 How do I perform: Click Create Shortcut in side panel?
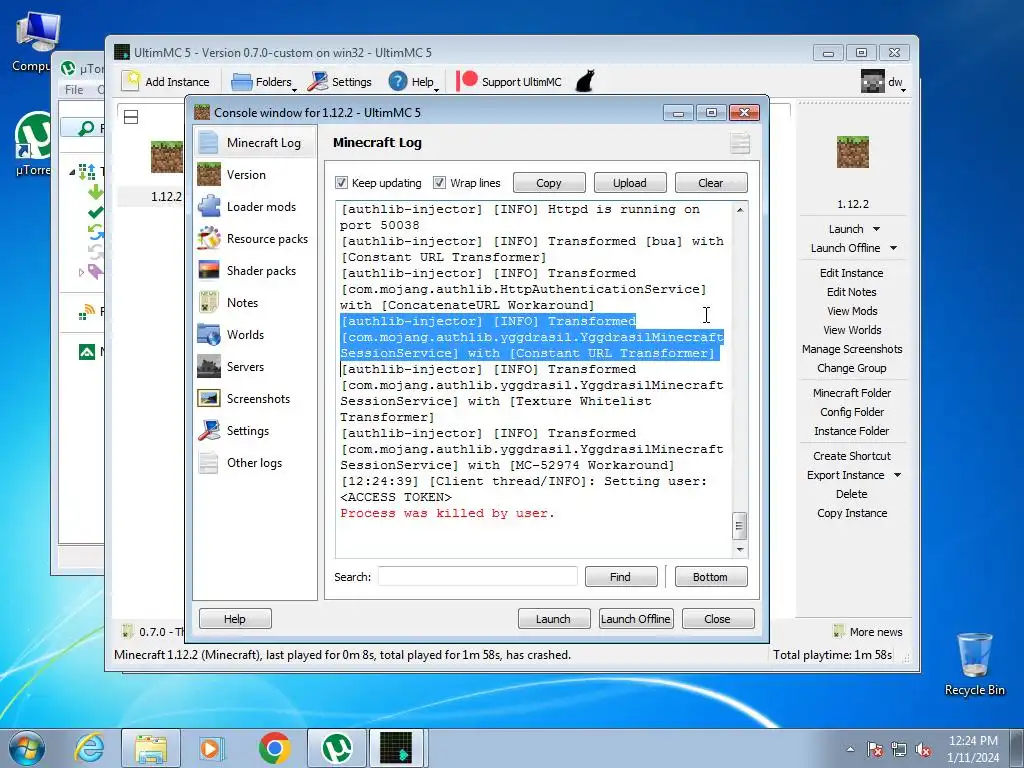click(x=852, y=456)
